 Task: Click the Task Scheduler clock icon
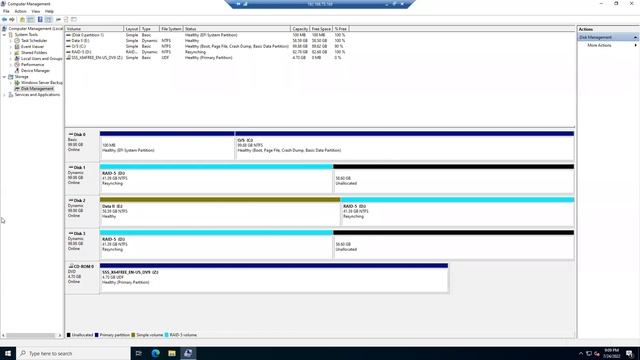click(17, 41)
